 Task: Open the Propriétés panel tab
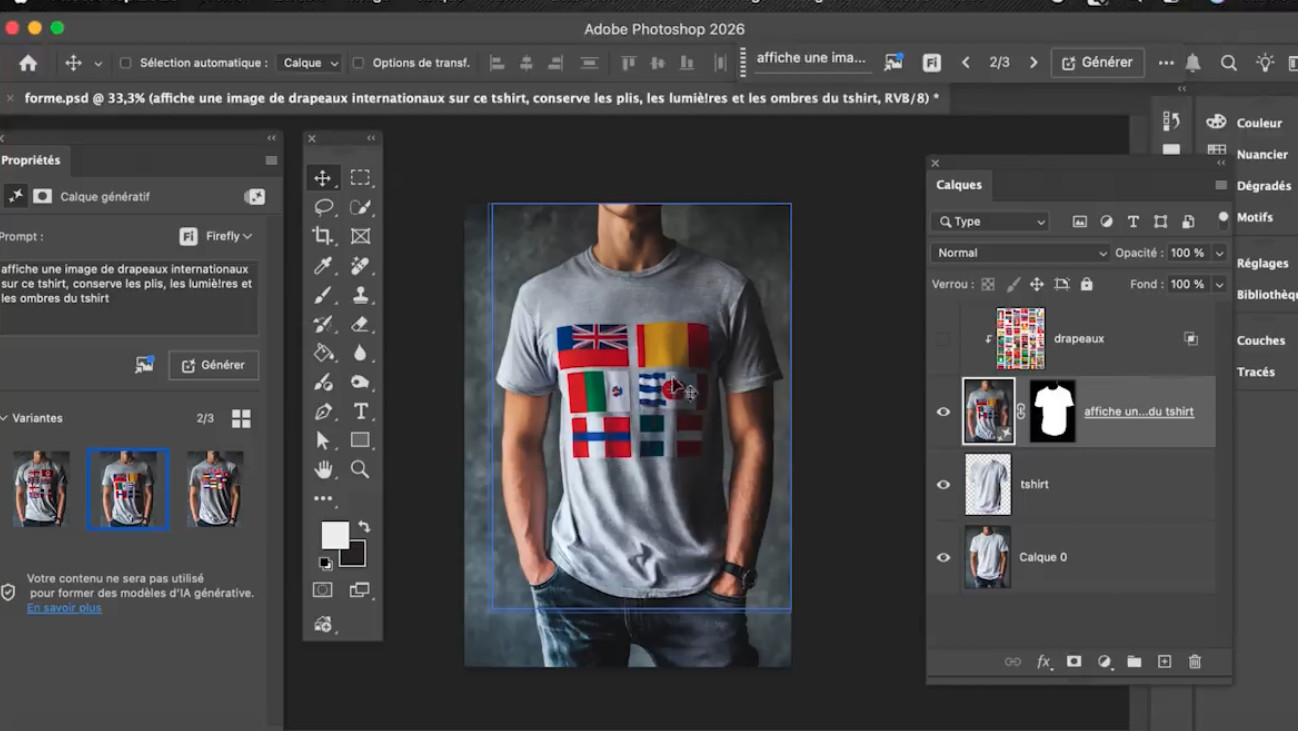pos(31,160)
